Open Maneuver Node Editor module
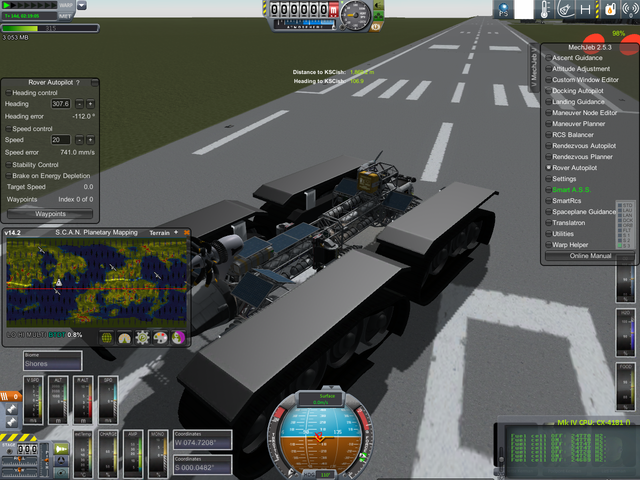Viewport: 640px width, 480px height. pos(582,113)
